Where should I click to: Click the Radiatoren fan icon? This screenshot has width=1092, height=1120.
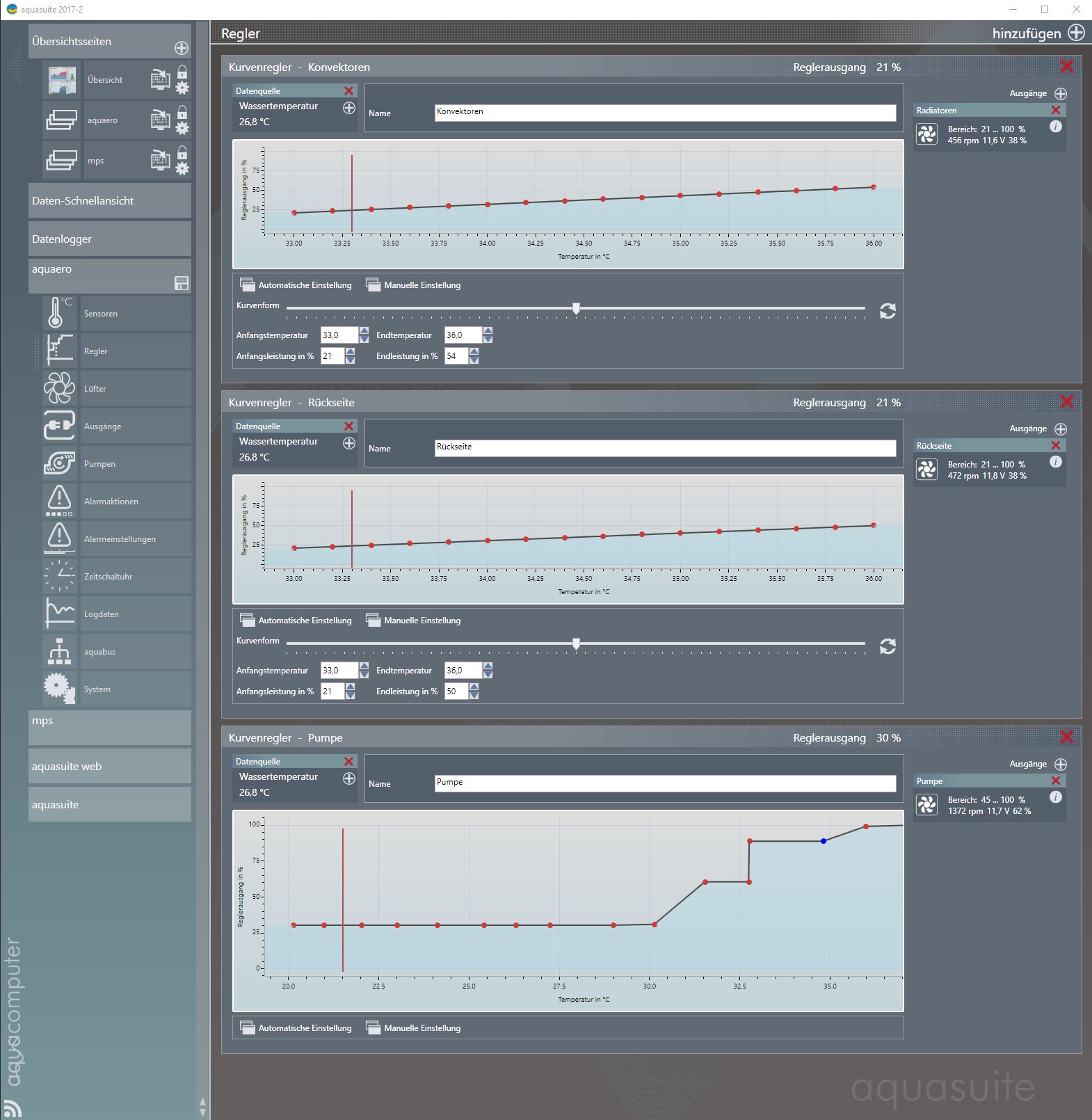(x=926, y=134)
